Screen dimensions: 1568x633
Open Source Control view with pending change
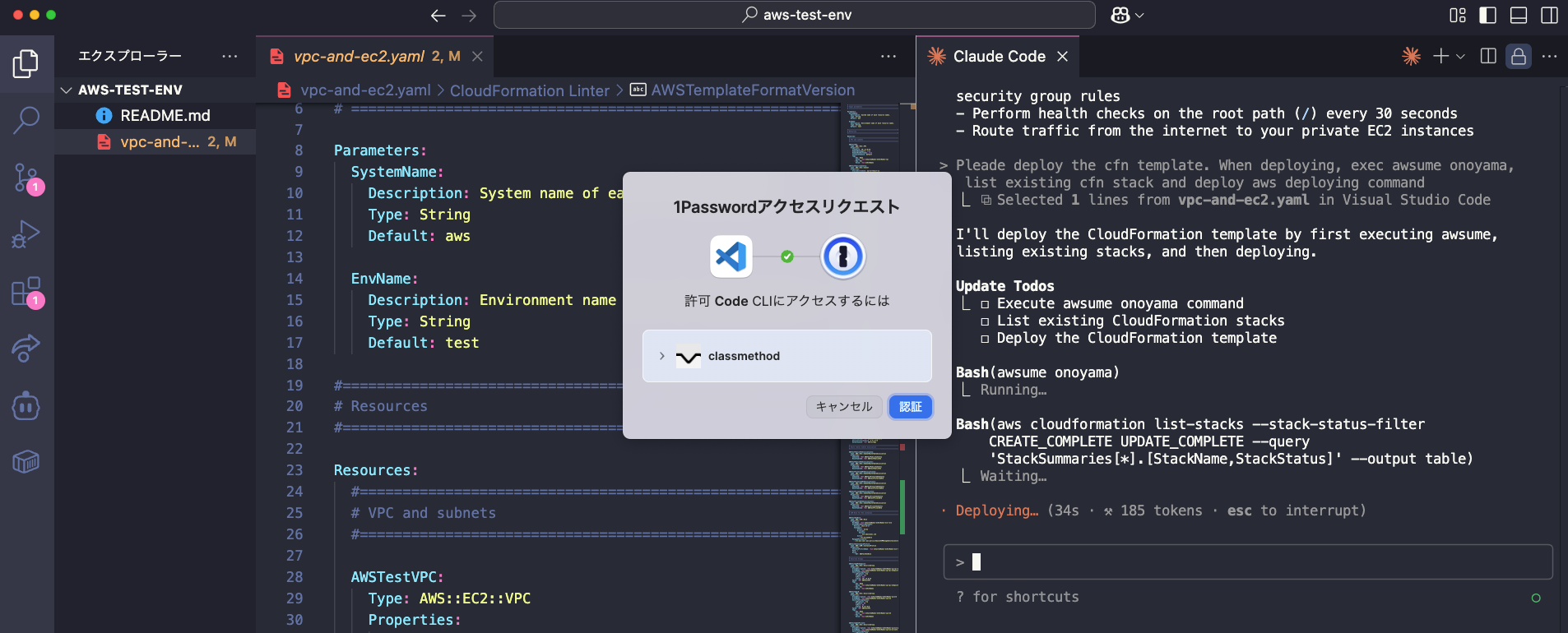point(26,178)
